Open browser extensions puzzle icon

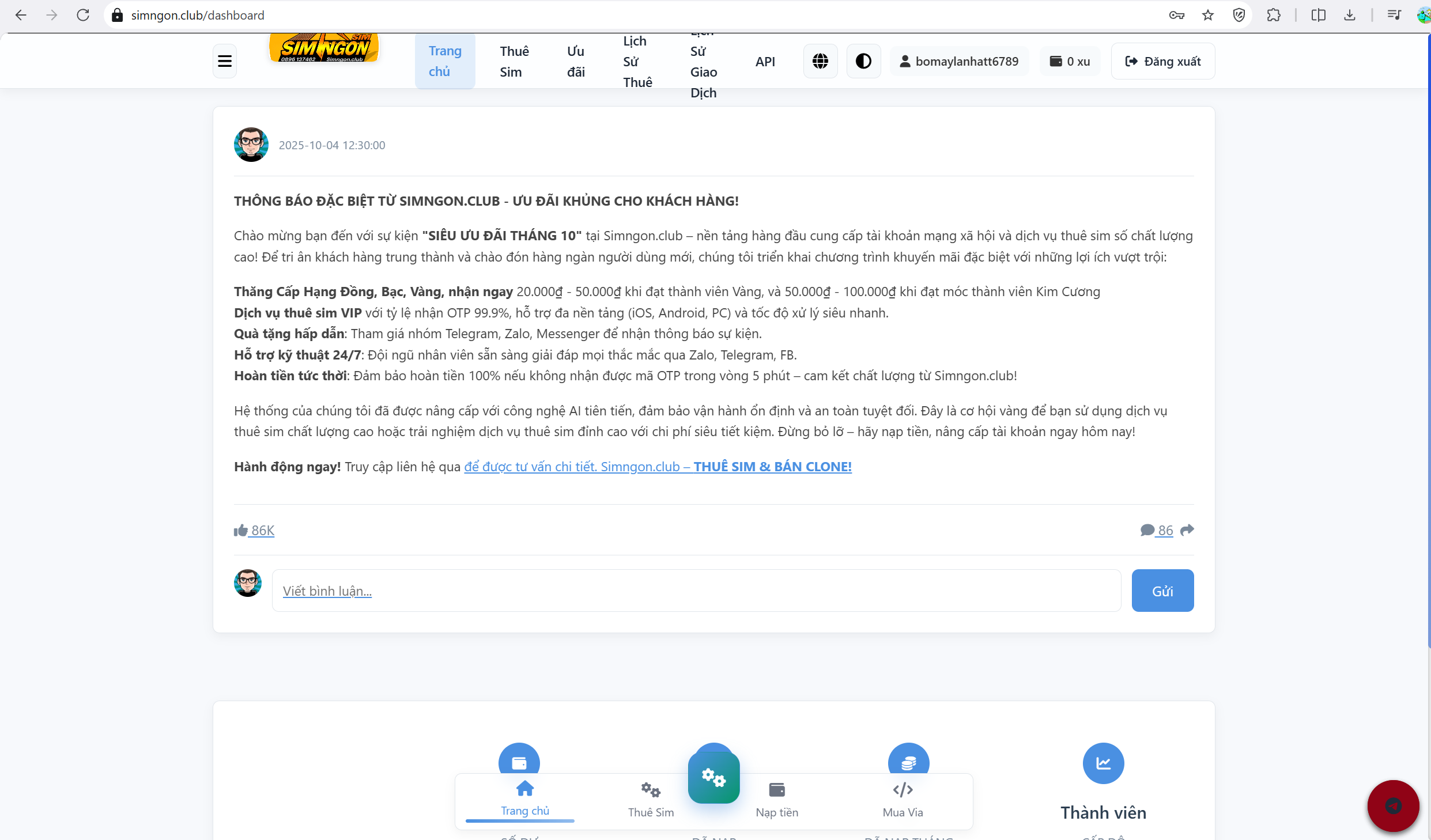(1274, 15)
